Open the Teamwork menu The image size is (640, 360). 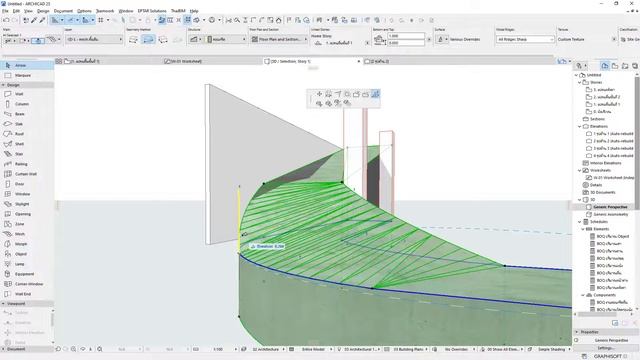coord(105,11)
